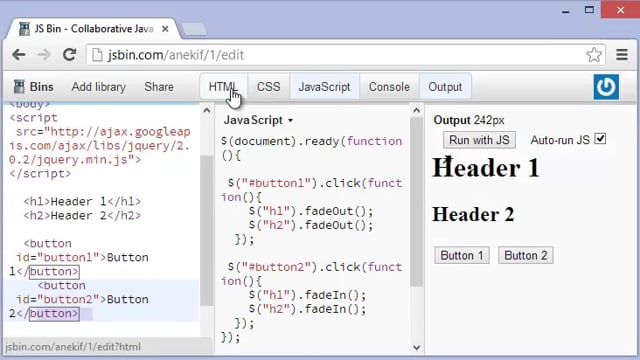The image size is (640, 360).
Task: Select the JS Bin browser tab
Action: (92, 29)
